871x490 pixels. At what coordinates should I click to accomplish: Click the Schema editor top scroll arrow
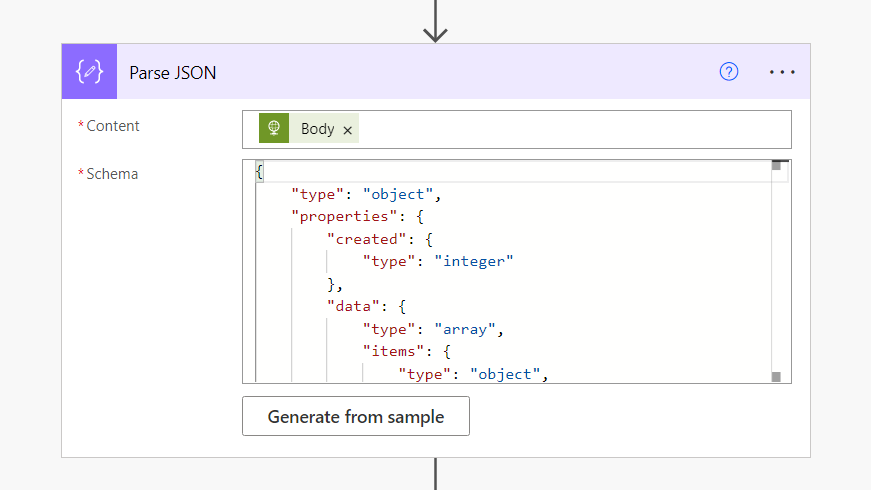point(776,166)
